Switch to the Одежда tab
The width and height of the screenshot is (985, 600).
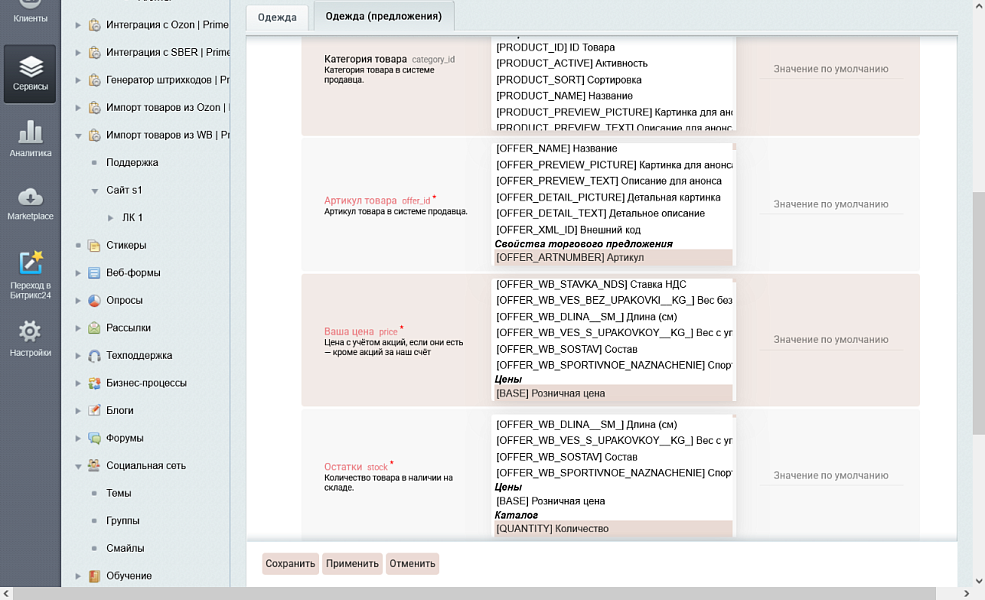click(277, 17)
